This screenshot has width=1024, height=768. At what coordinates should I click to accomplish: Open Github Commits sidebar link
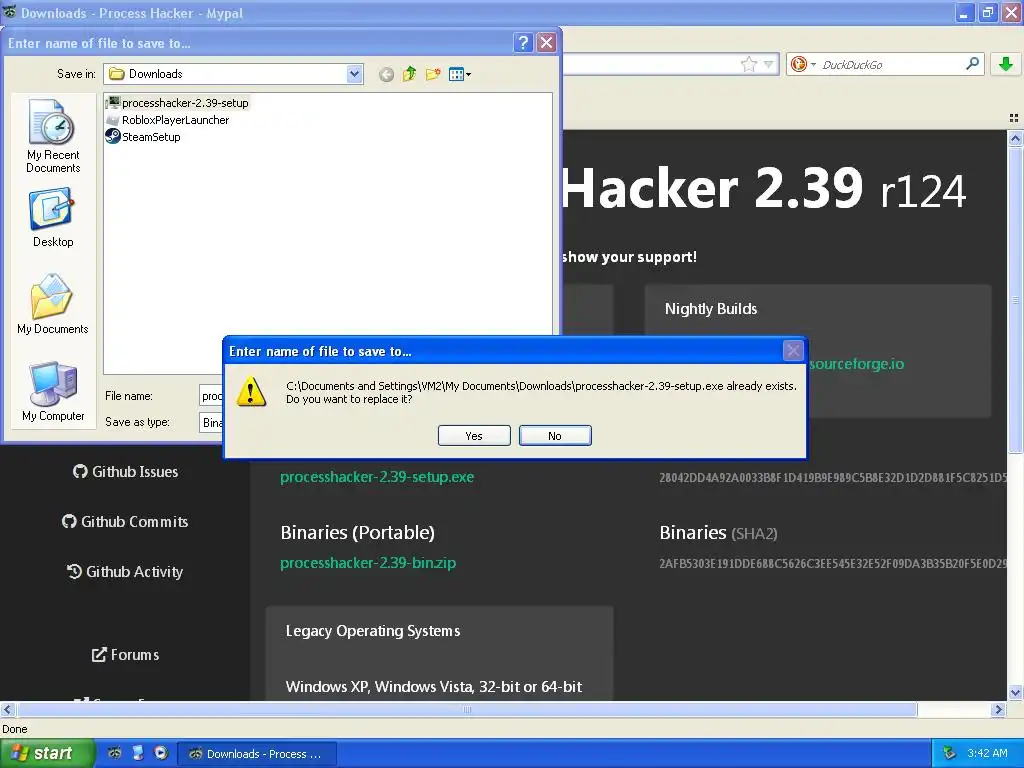[125, 522]
